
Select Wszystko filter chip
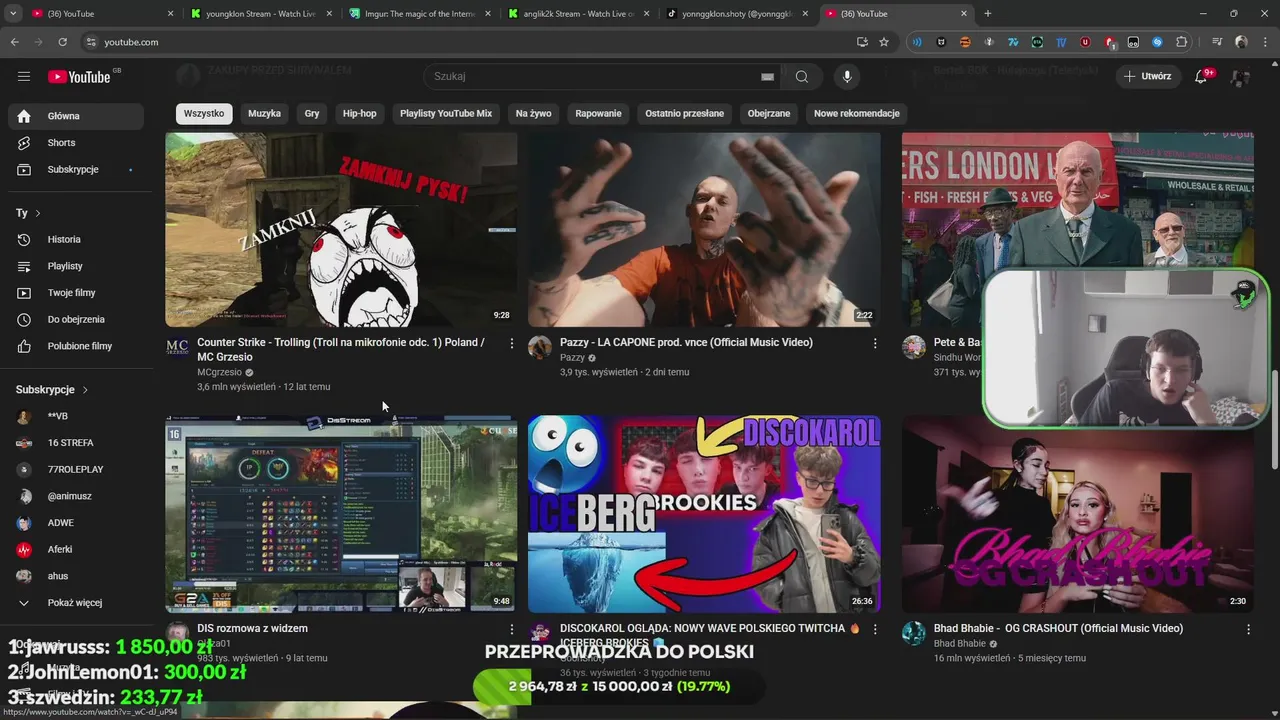(x=204, y=113)
